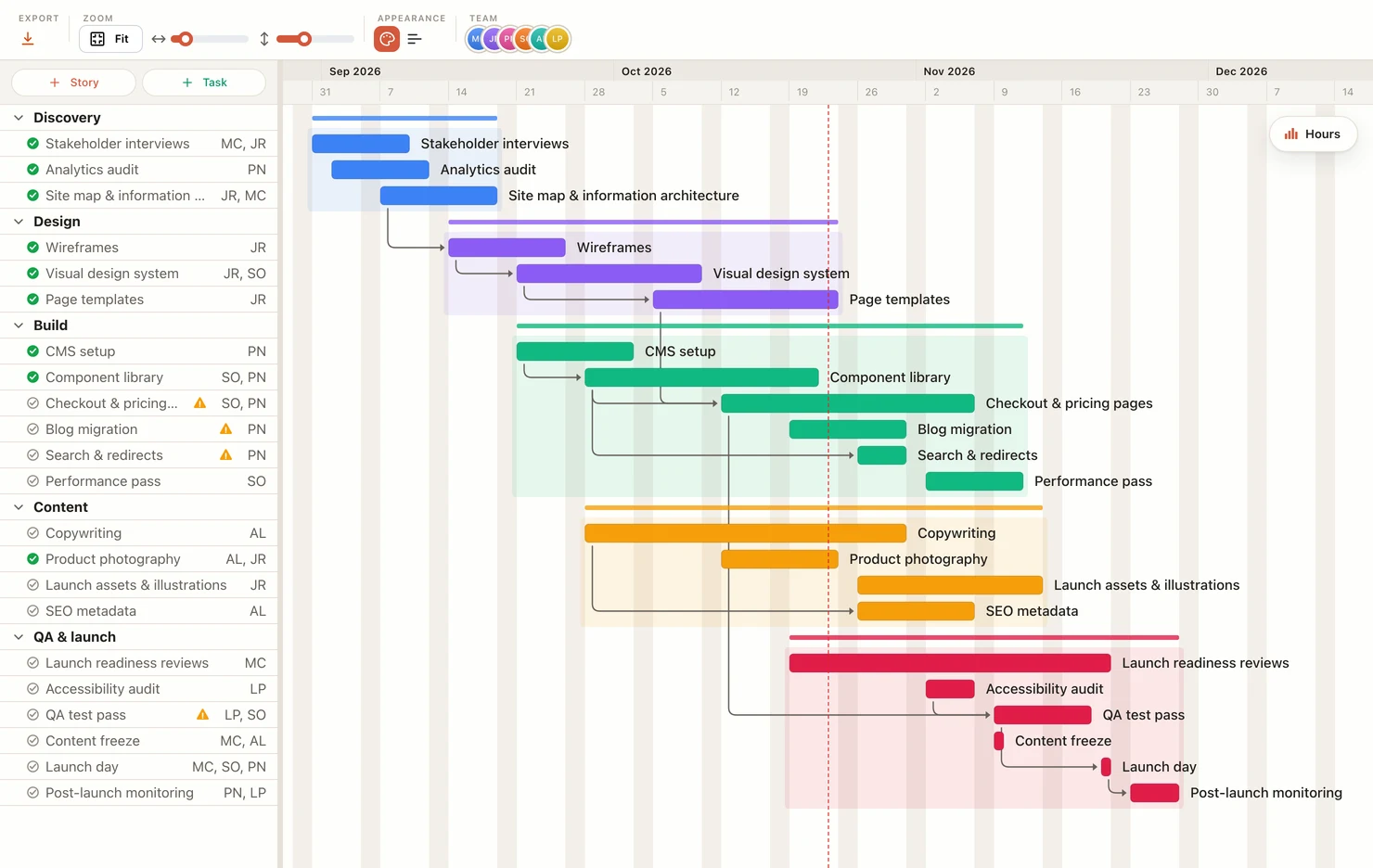Viewport: 1373px width, 868px height.
Task: Click warning icon on QA test pass row
Action: pos(202,715)
